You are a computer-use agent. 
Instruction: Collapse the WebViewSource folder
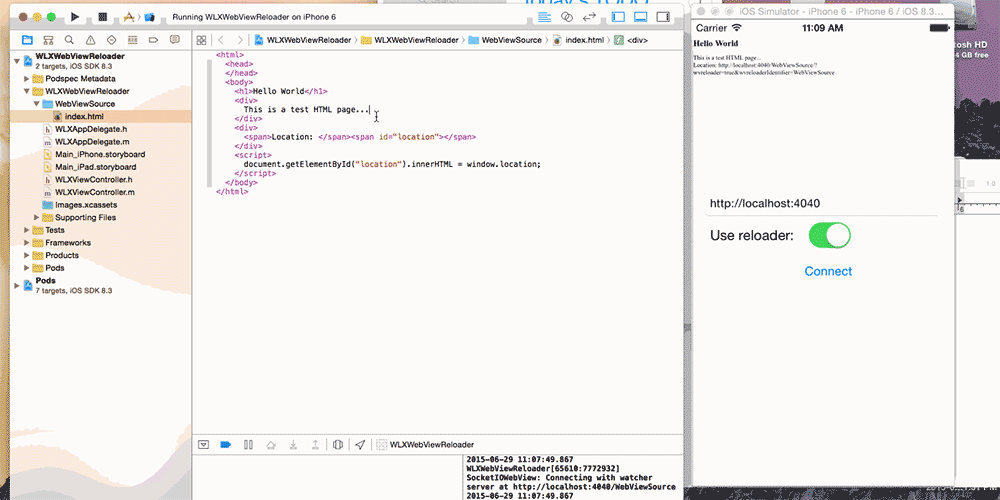(37, 104)
